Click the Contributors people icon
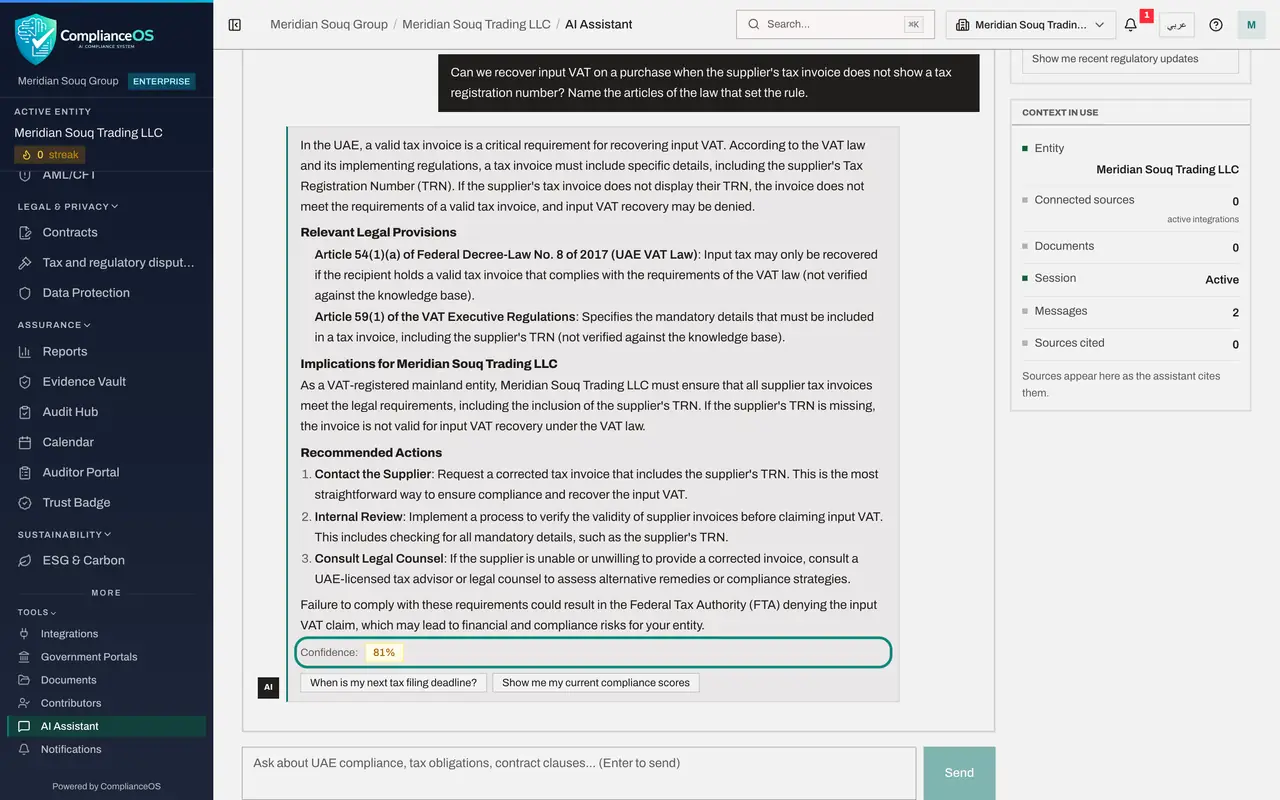Viewport: 1280px width, 800px height. coord(24,703)
